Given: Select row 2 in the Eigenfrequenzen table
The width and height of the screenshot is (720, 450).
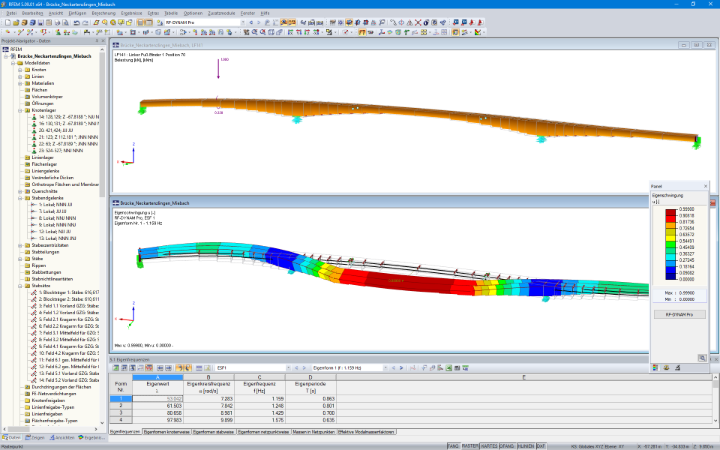Looking at the screenshot, I should [x=121, y=406].
